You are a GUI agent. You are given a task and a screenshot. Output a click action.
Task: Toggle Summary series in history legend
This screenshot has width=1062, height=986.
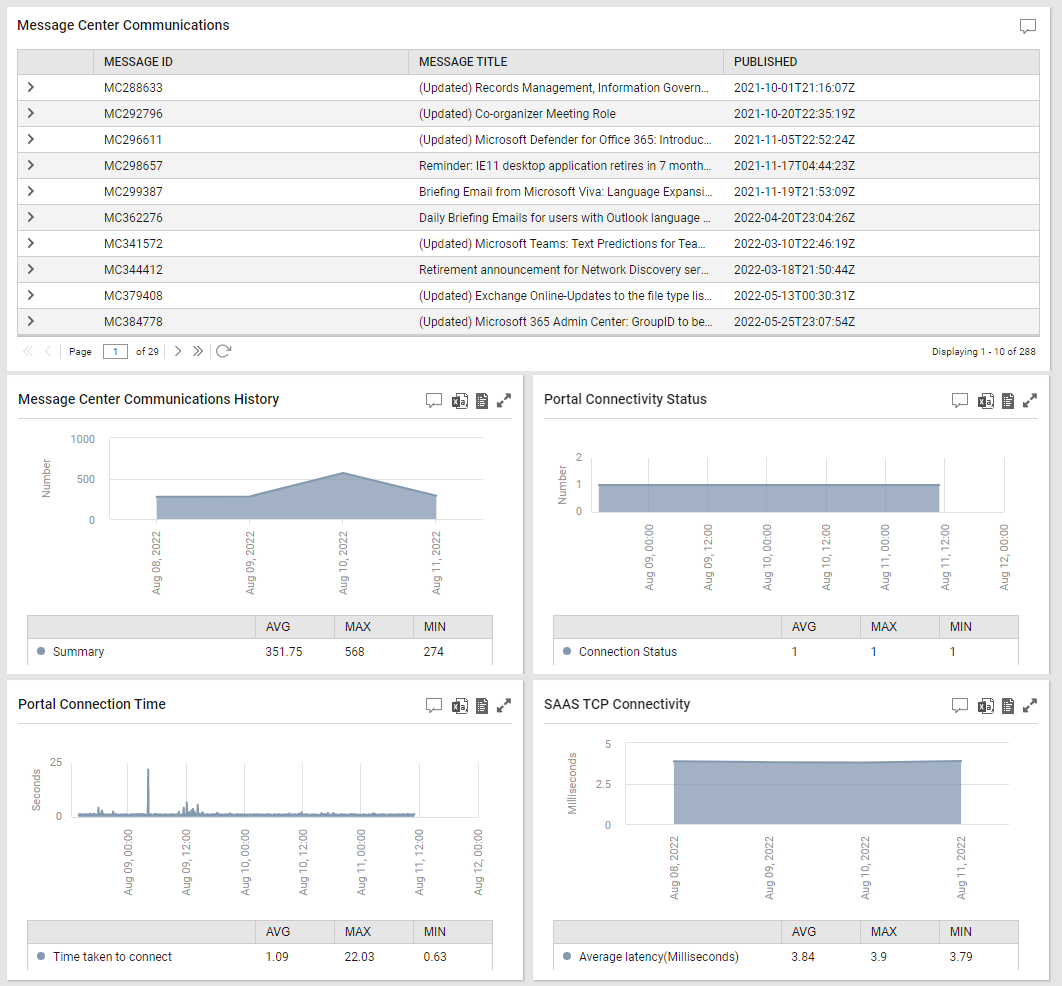[71, 651]
